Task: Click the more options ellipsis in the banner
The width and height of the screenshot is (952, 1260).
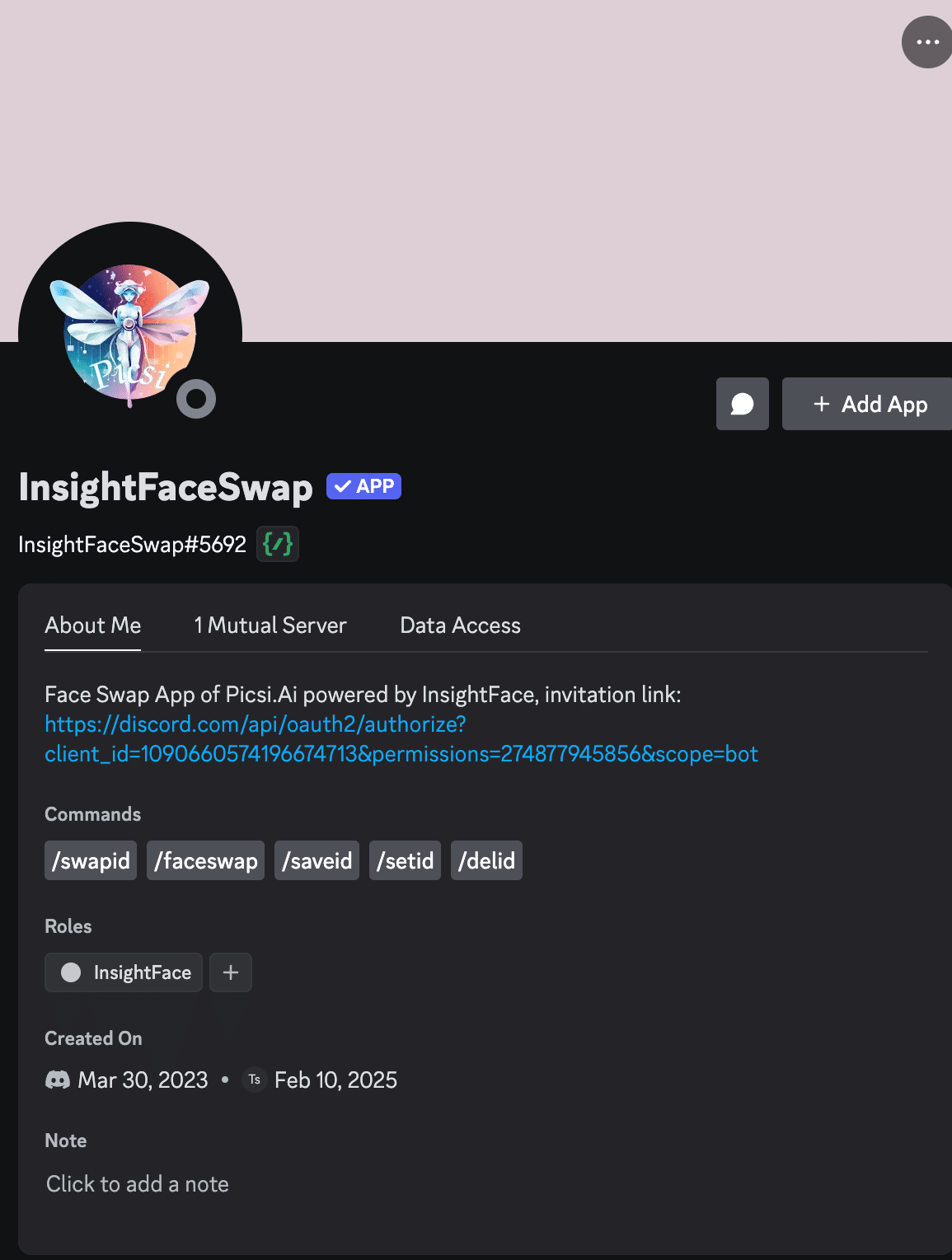Action: (928, 41)
